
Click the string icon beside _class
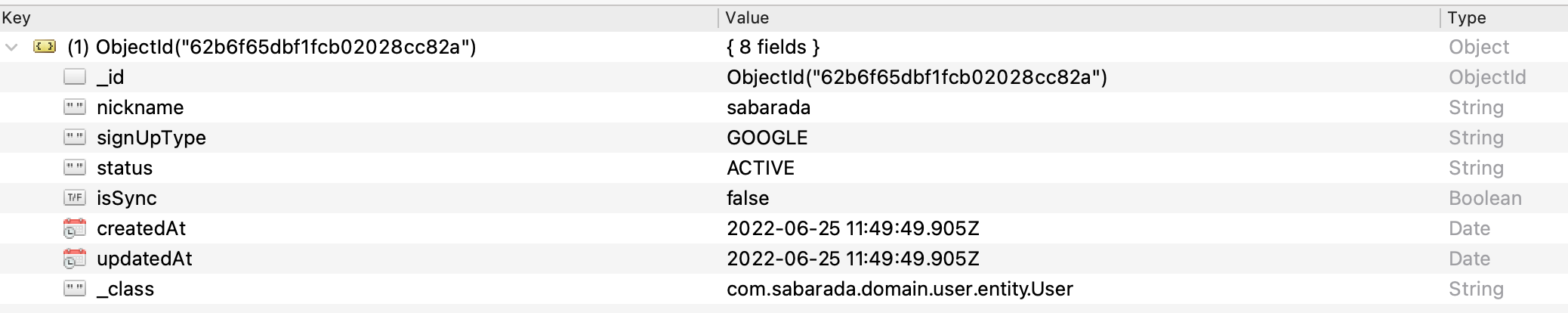click(x=75, y=289)
